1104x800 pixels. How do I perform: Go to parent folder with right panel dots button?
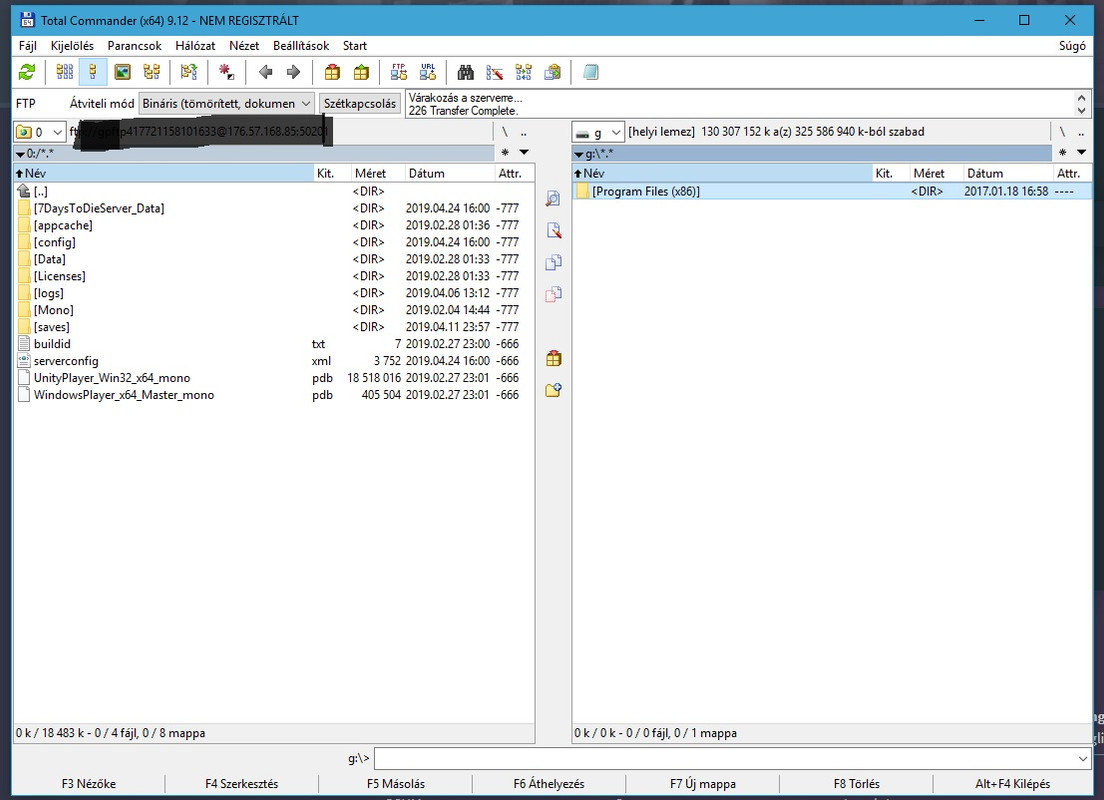coord(1081,132)
